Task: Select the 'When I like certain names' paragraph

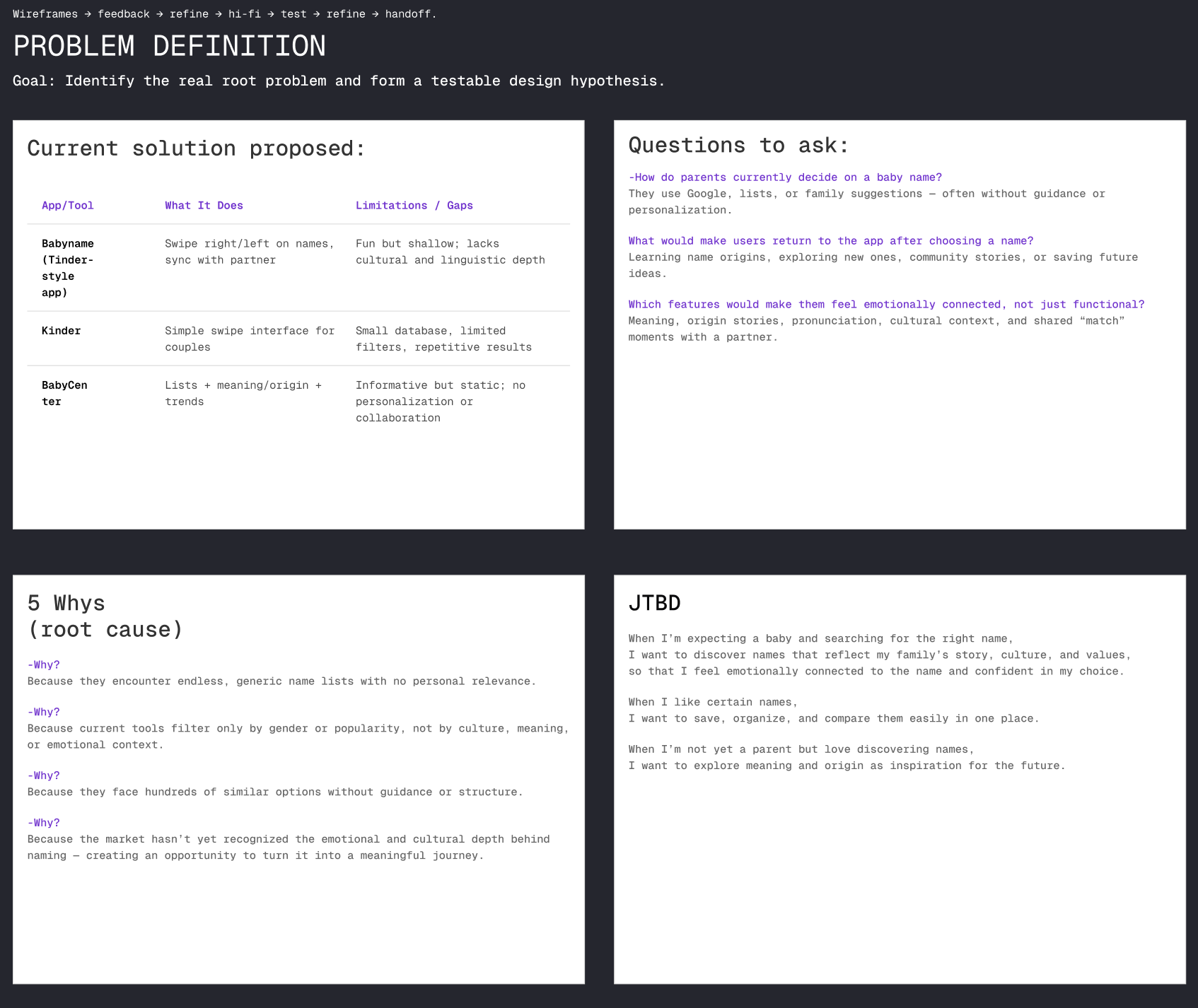Action: click(x=833, y=710)
